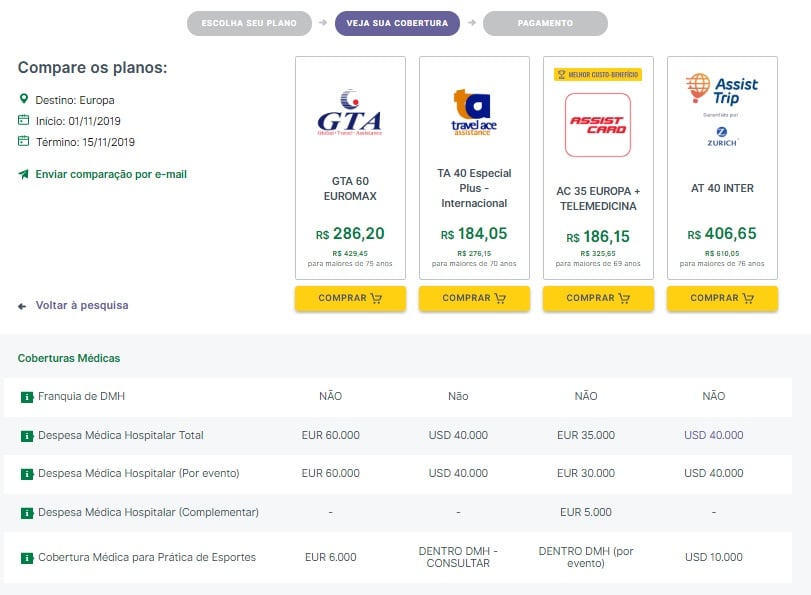811x595 pixels.
Task: Click info icon for Despesa Médica Hospitalar Total
Action: (27, 436)
